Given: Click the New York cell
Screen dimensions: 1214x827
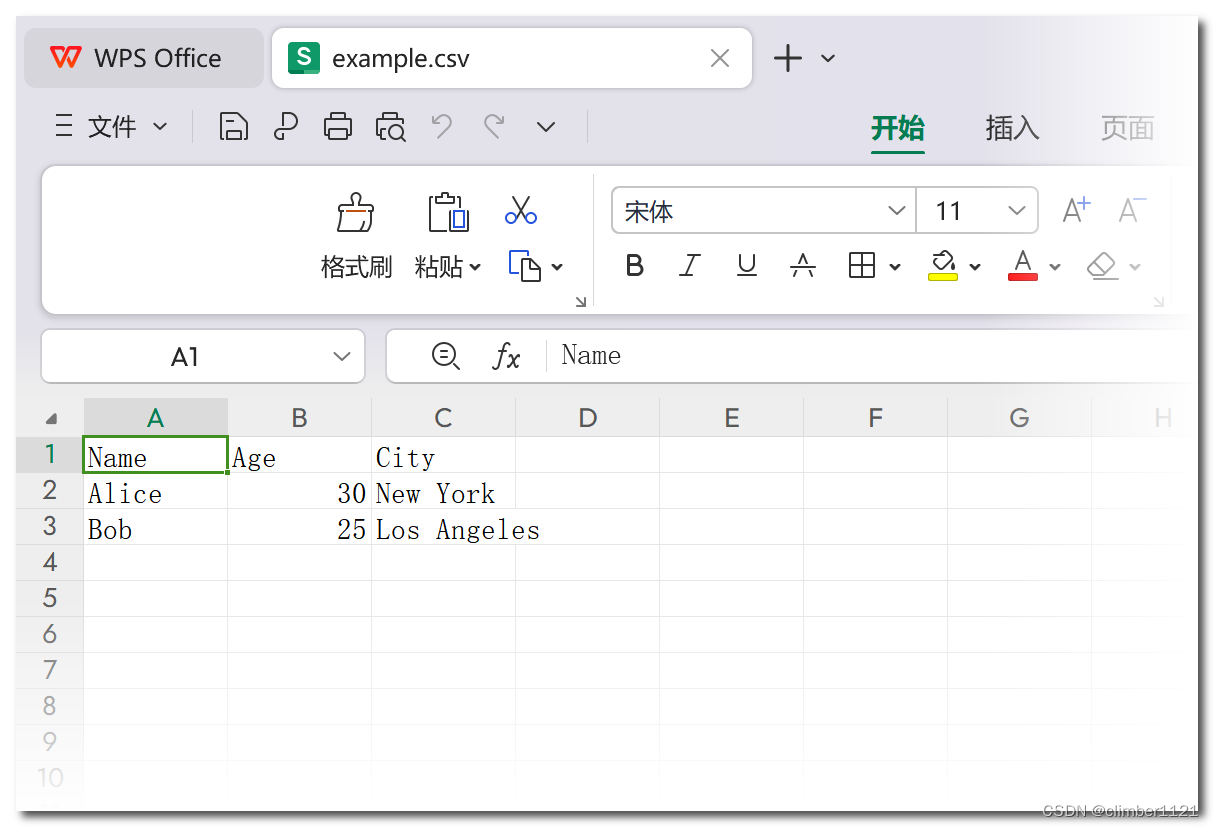Looking at the screenshot, I should [x=443, y=491].
